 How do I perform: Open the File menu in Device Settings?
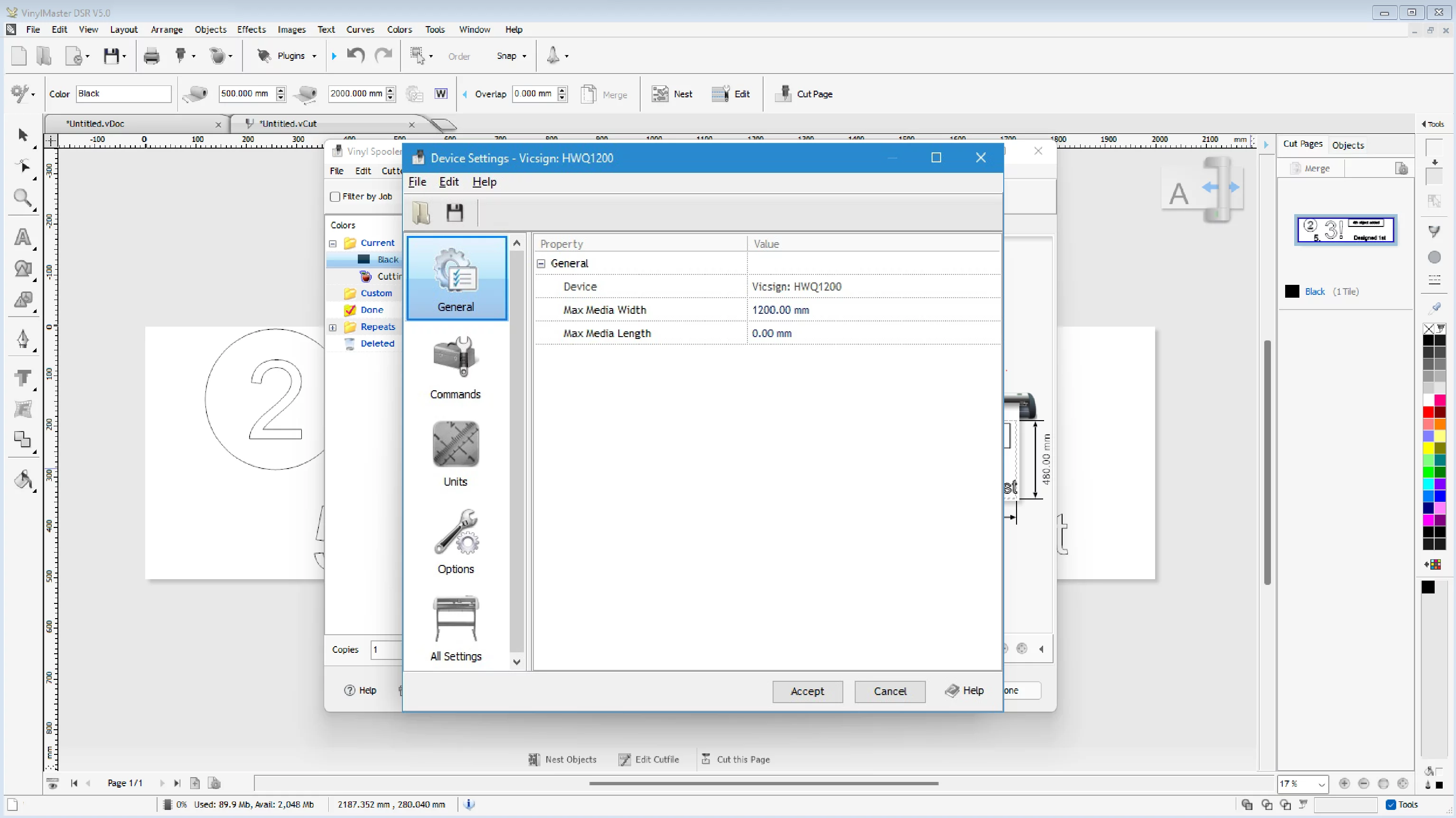coord(417,182)
